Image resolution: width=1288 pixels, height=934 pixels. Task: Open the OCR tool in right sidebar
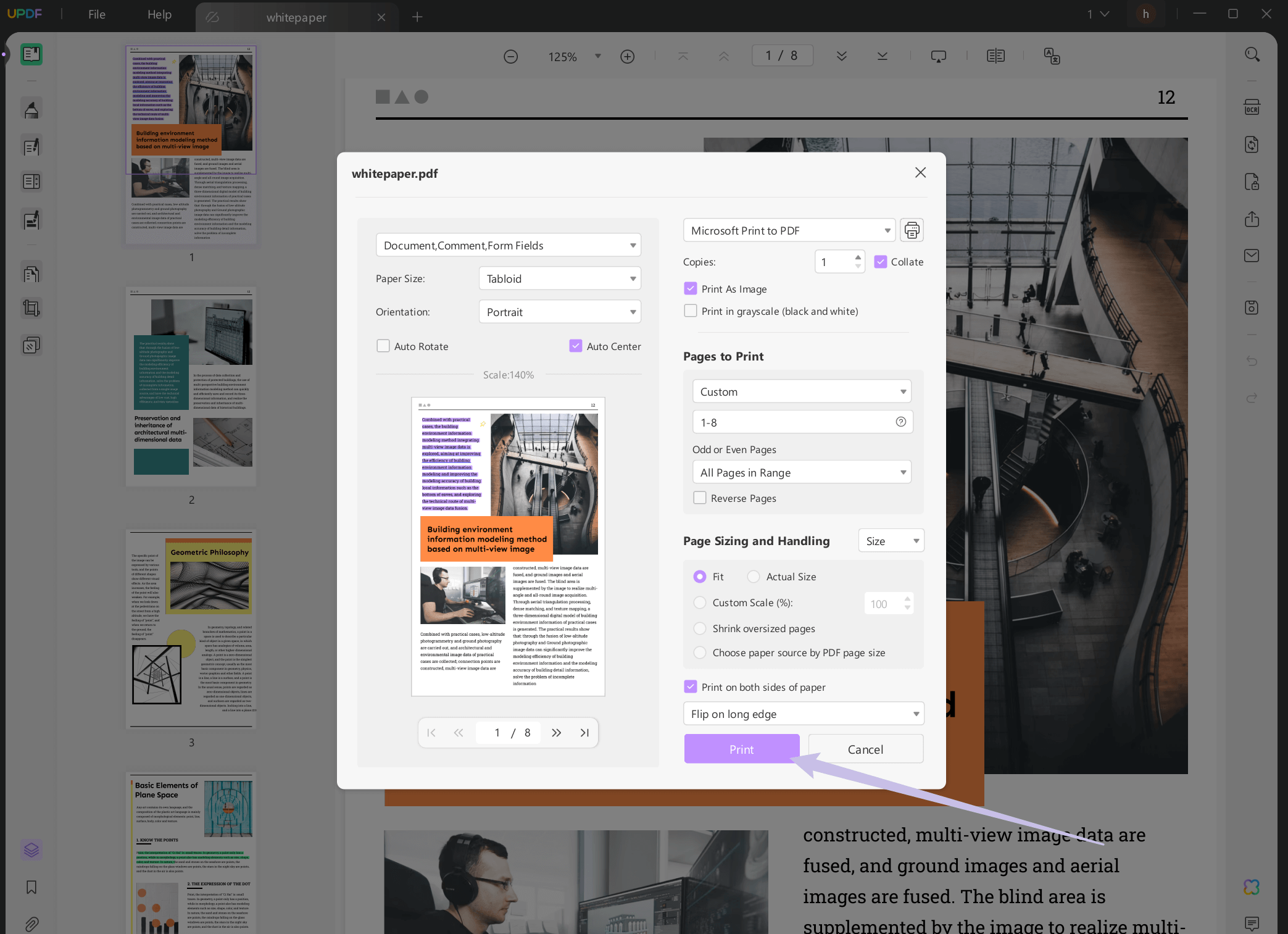(1252, 108)
